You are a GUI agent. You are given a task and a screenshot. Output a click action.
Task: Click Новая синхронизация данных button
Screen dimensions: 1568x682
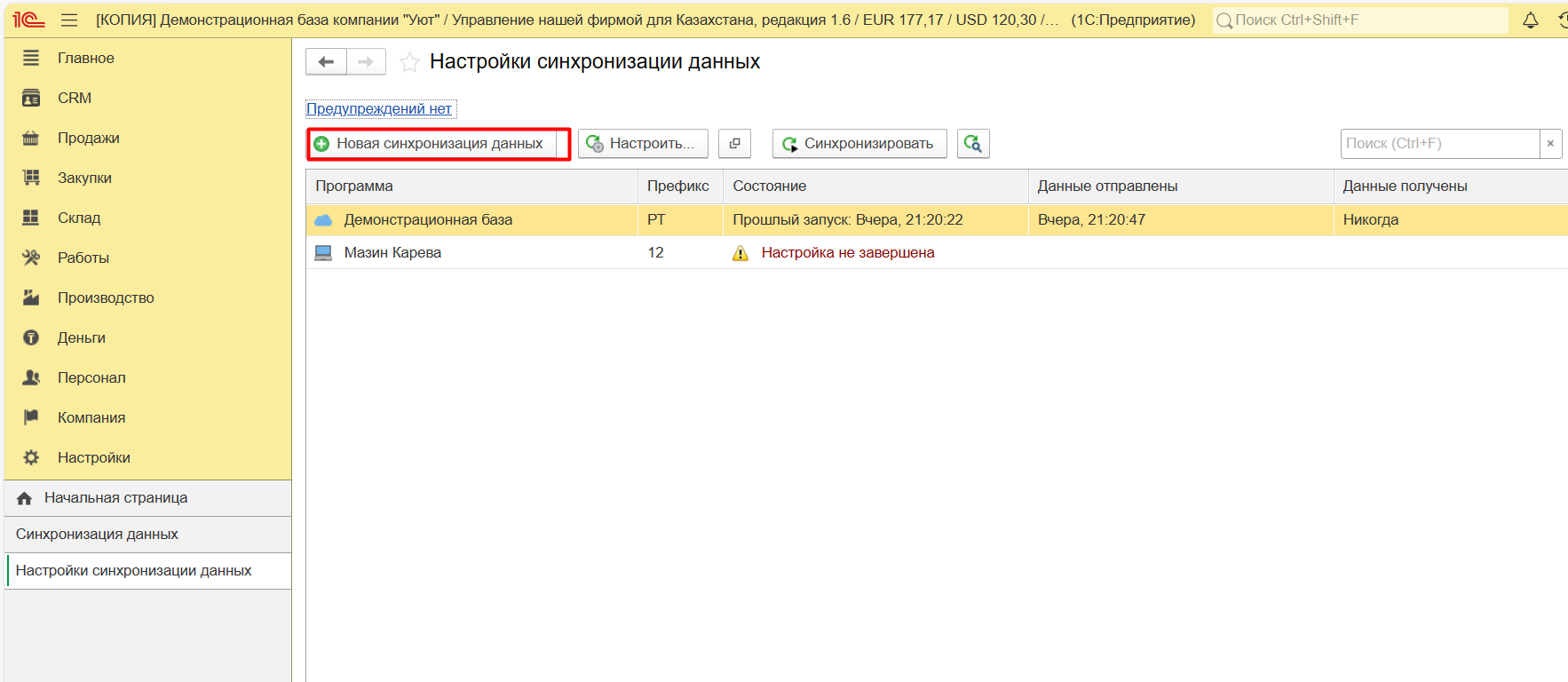point(439,144)
